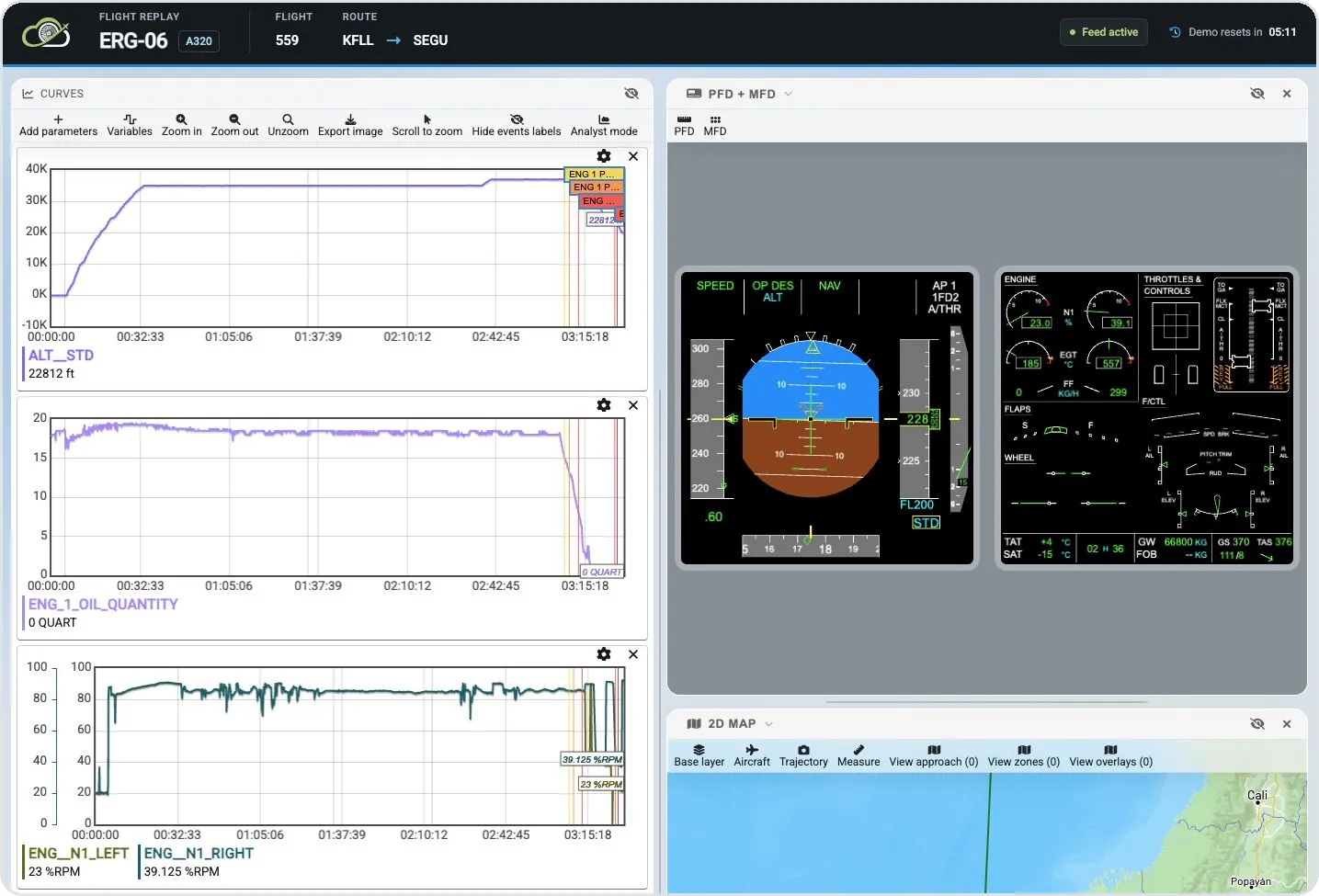Select the PFD display button
Image resolution: width=1319 pixels, height=896 pixels.
pyautogui.click(x=684, y=126)
